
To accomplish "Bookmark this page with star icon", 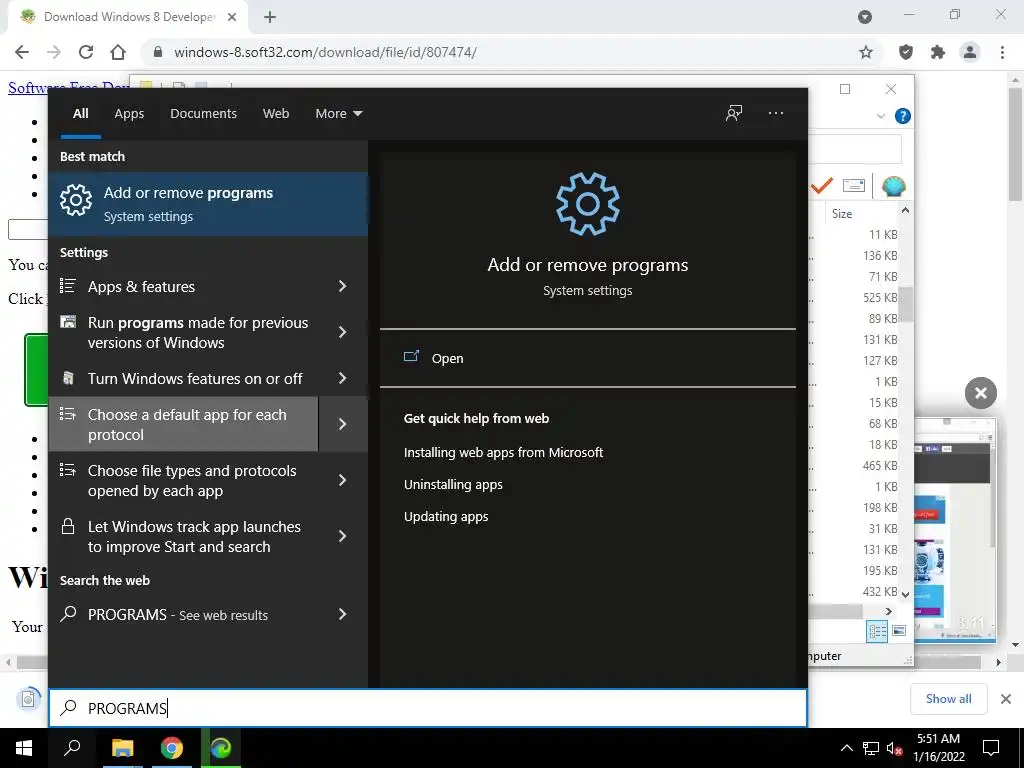I will coord(866,52).
